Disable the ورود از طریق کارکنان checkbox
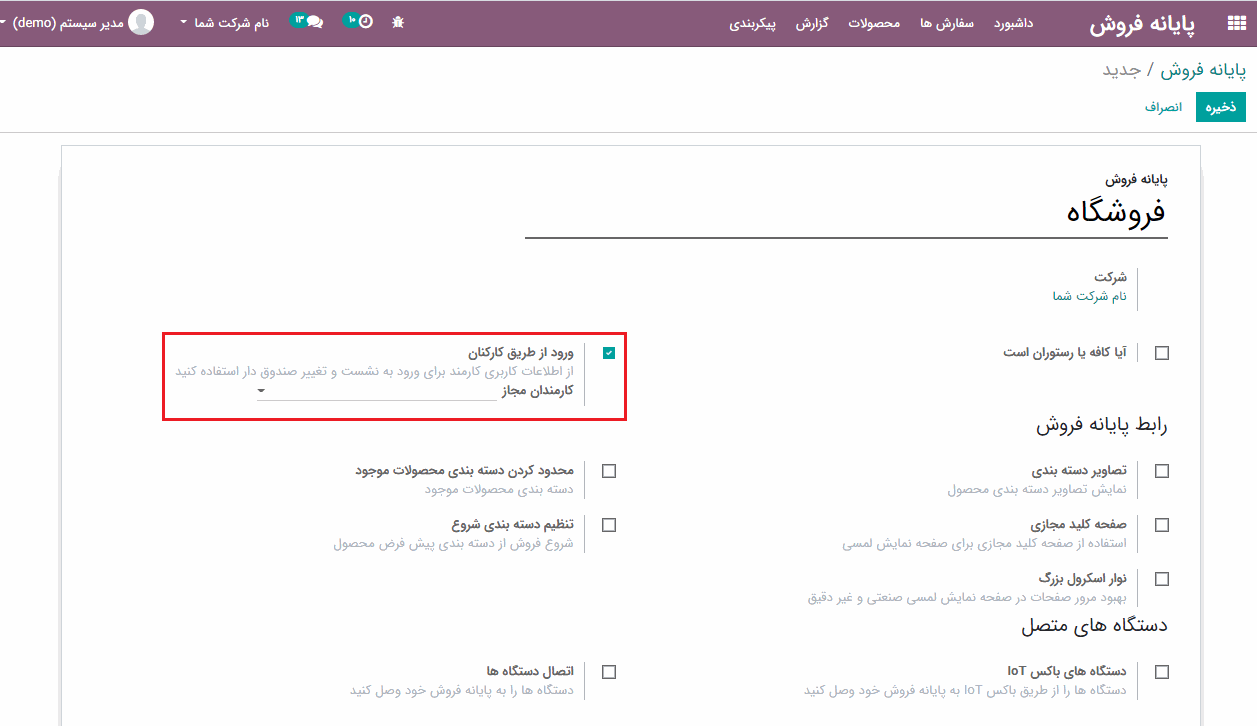The image size is (1257, 726). [609, 353]
